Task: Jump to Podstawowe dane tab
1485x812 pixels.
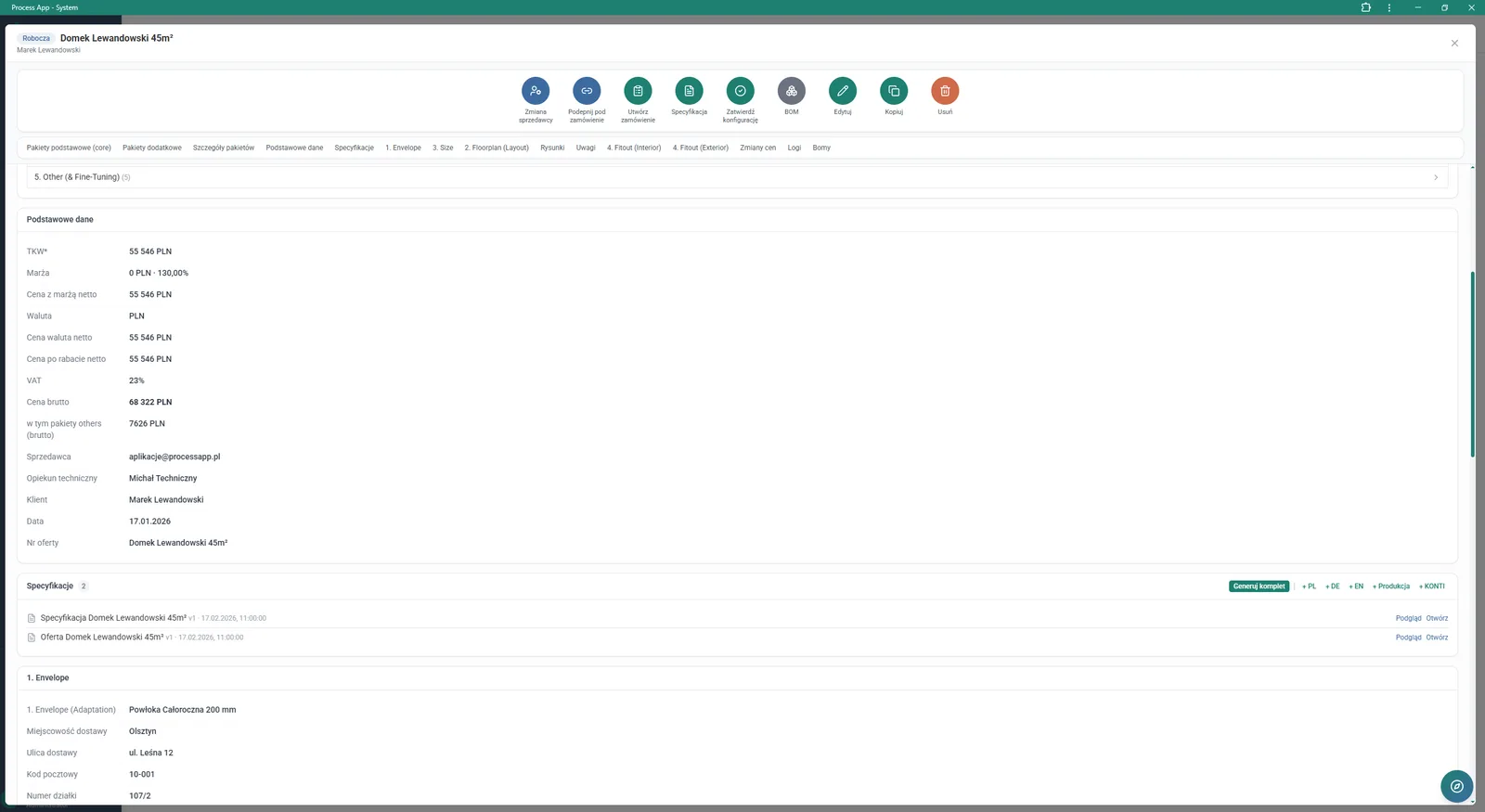Action: click(x=294, y=148)
